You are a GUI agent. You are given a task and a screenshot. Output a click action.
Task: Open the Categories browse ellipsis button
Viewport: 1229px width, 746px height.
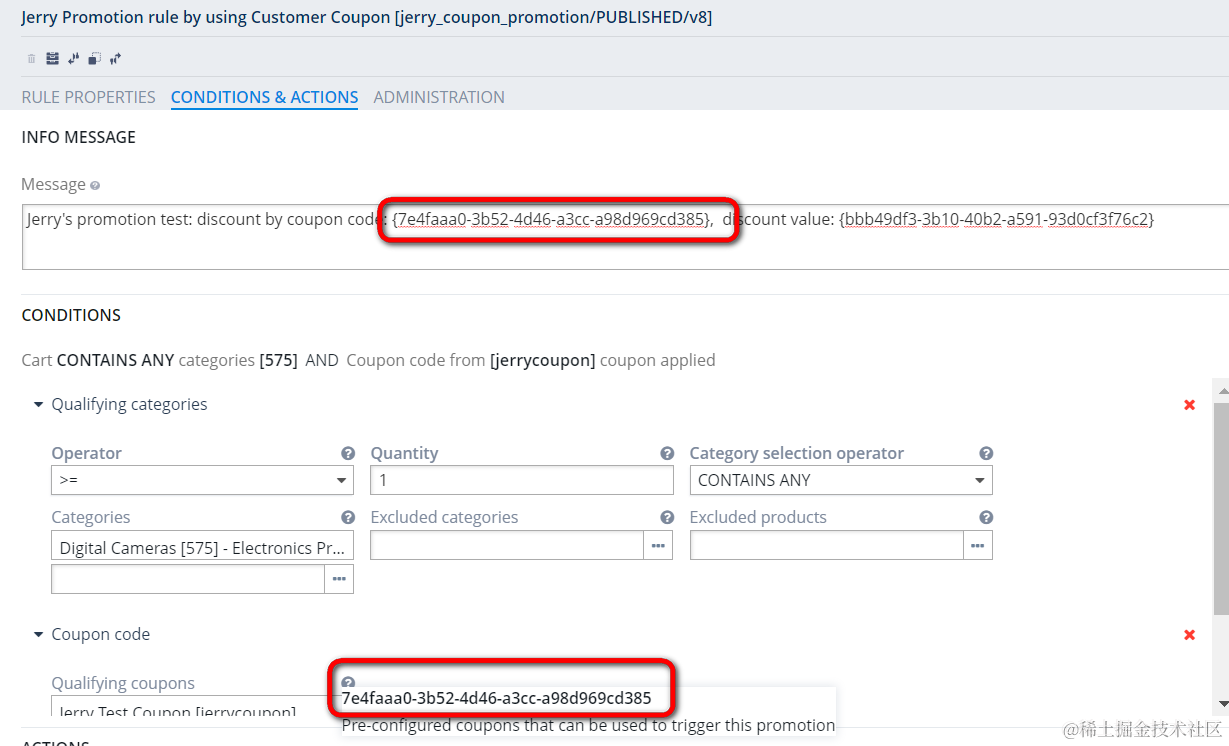coord(339,579)
